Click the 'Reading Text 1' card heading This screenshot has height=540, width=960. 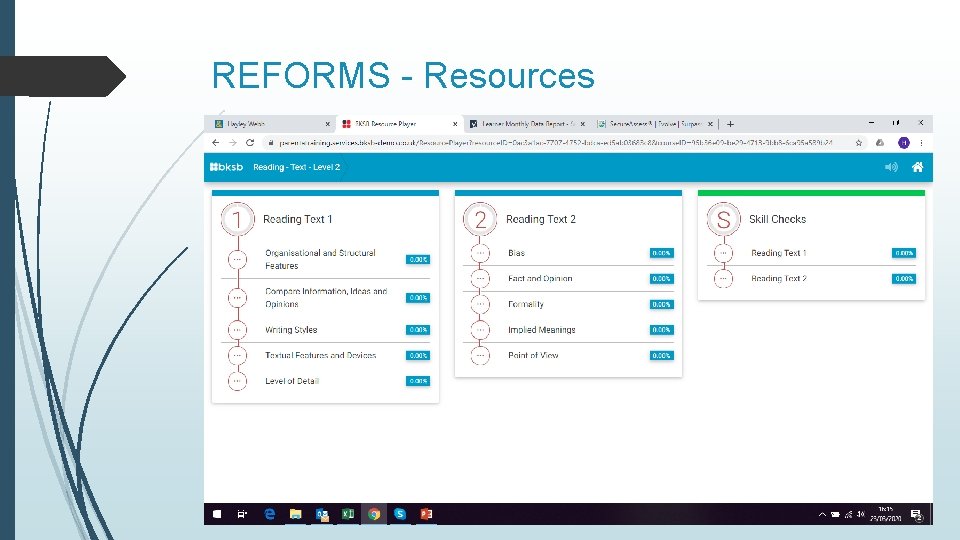(298, 219)
